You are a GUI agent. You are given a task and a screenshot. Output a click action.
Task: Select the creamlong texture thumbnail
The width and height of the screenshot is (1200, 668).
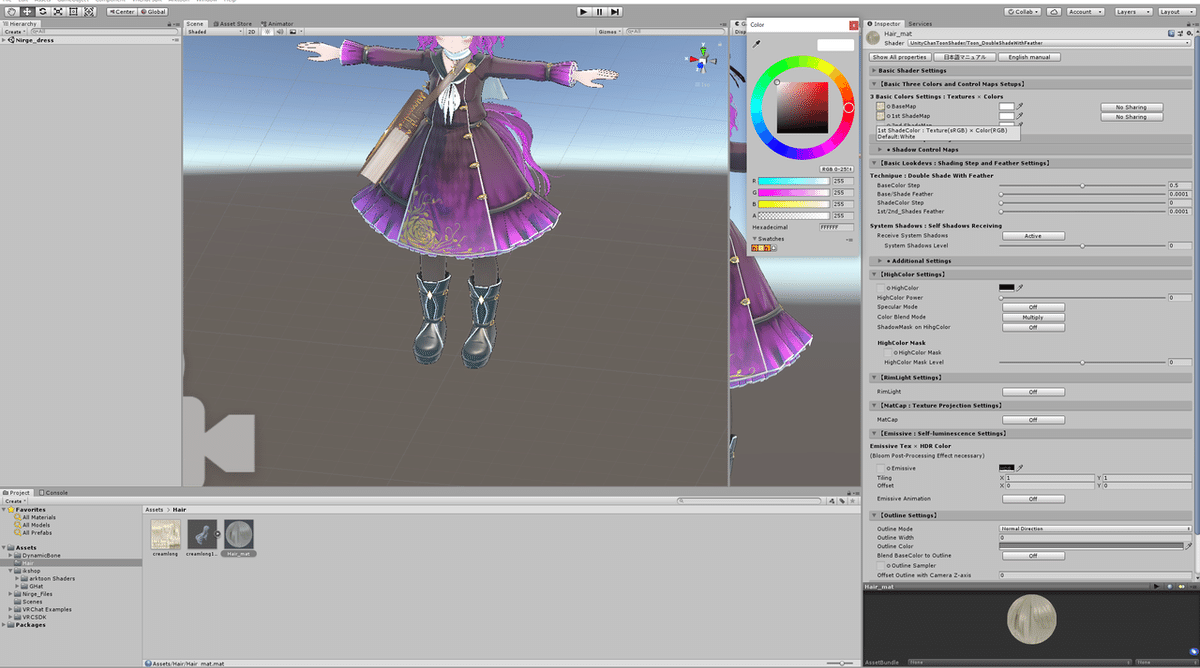point(165,535)
